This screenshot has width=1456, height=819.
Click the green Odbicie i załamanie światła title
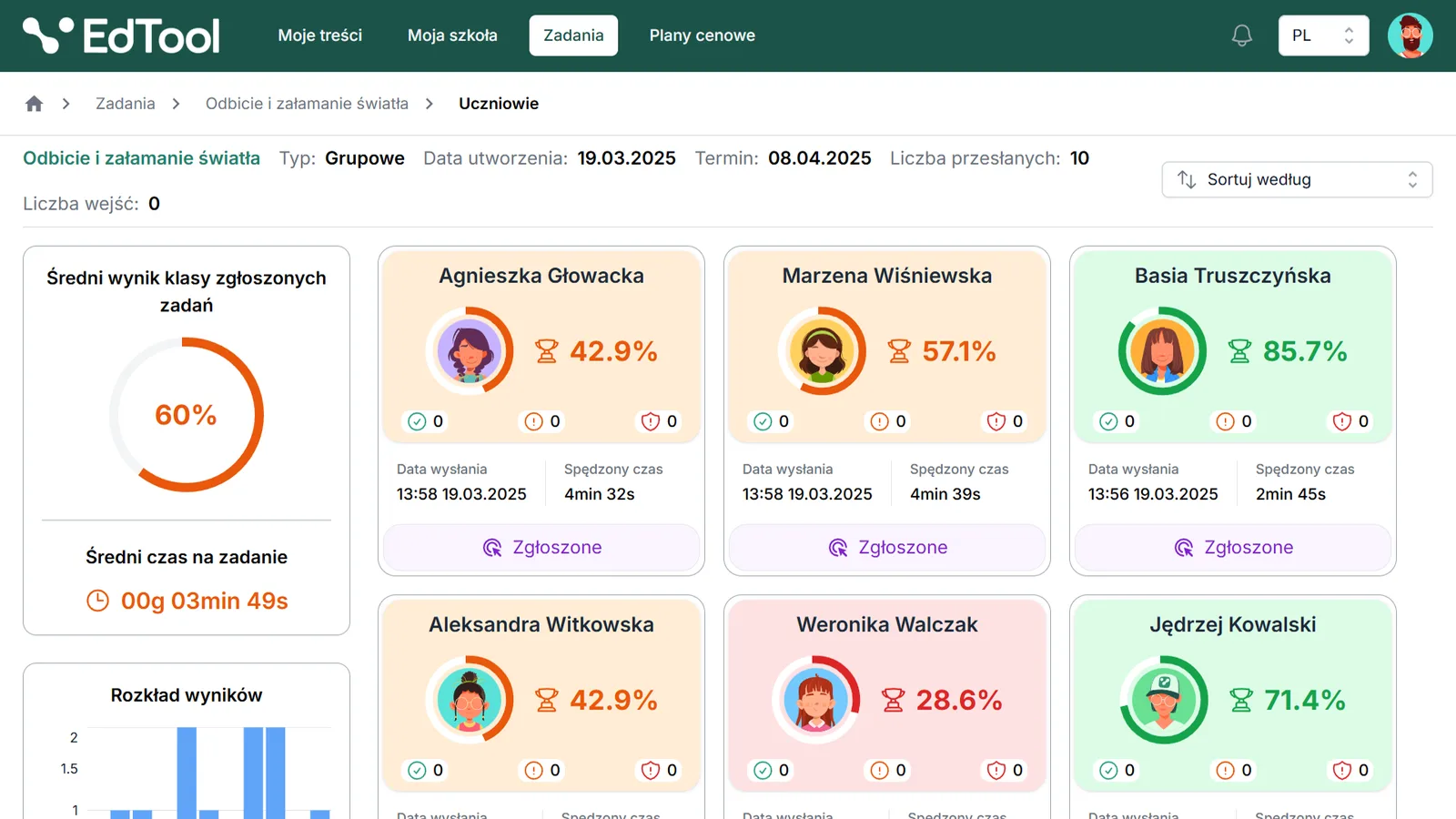(141, 158)
